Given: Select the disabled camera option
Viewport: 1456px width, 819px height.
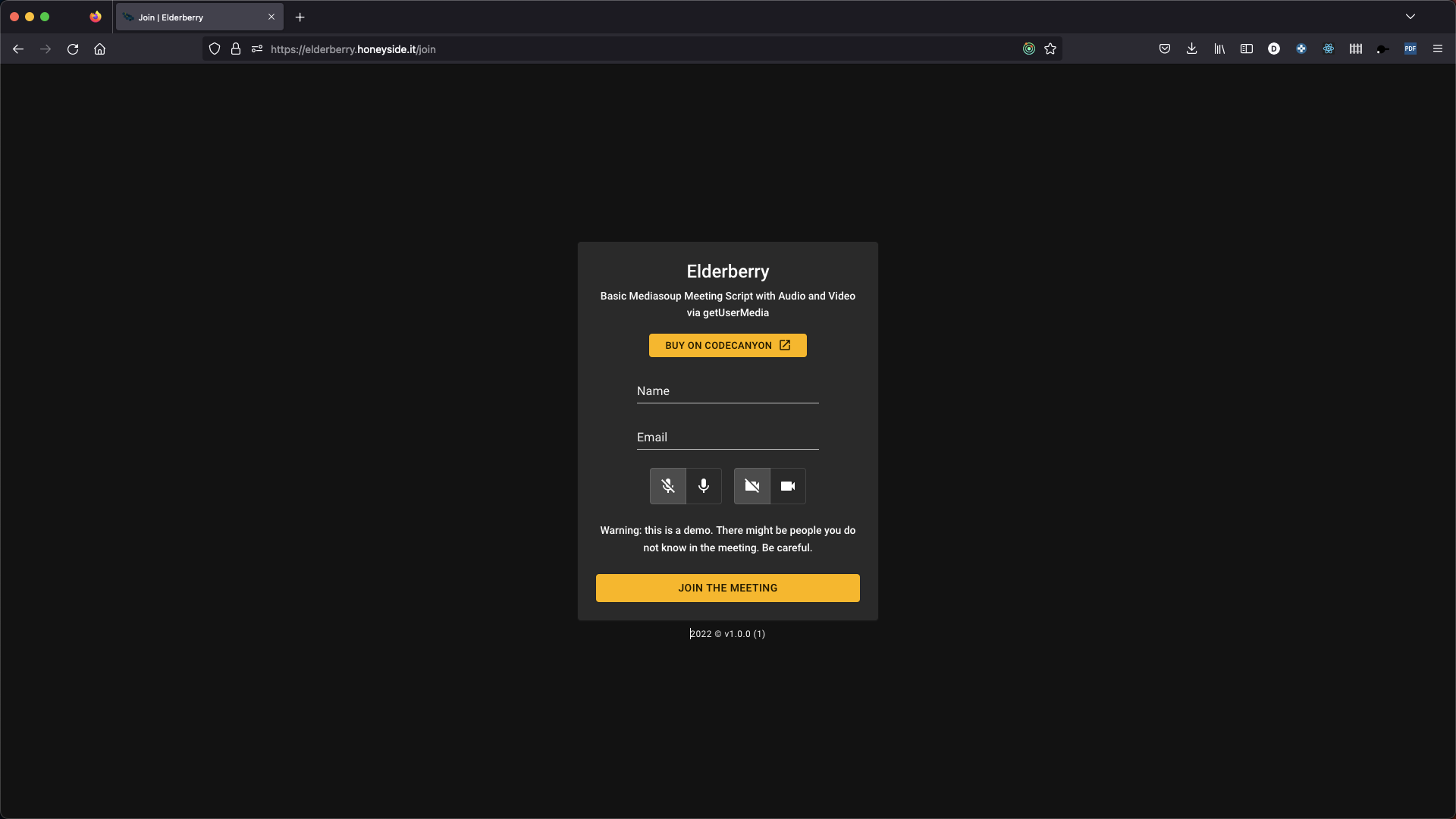Looking at the screenshot, I should pos(752,486).
